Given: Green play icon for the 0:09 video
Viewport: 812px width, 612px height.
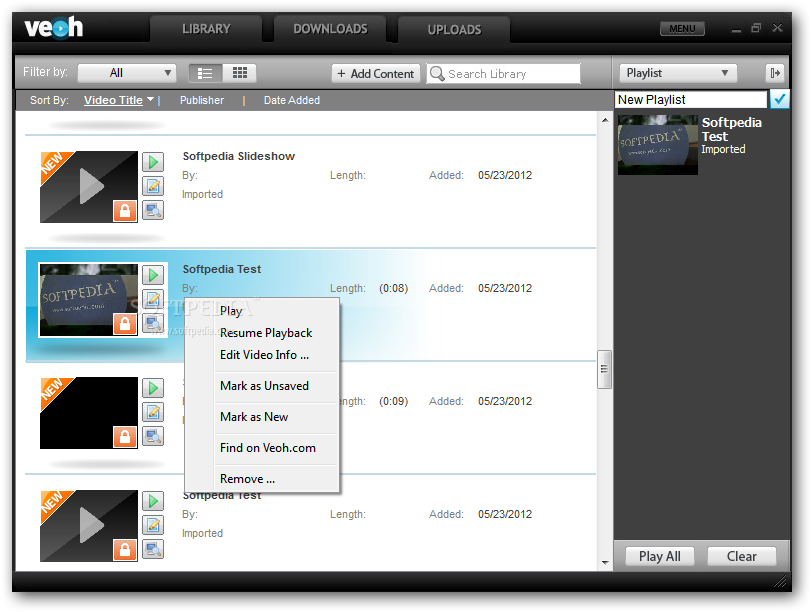Looking at the screenshot, I should (x=153, y=388).
